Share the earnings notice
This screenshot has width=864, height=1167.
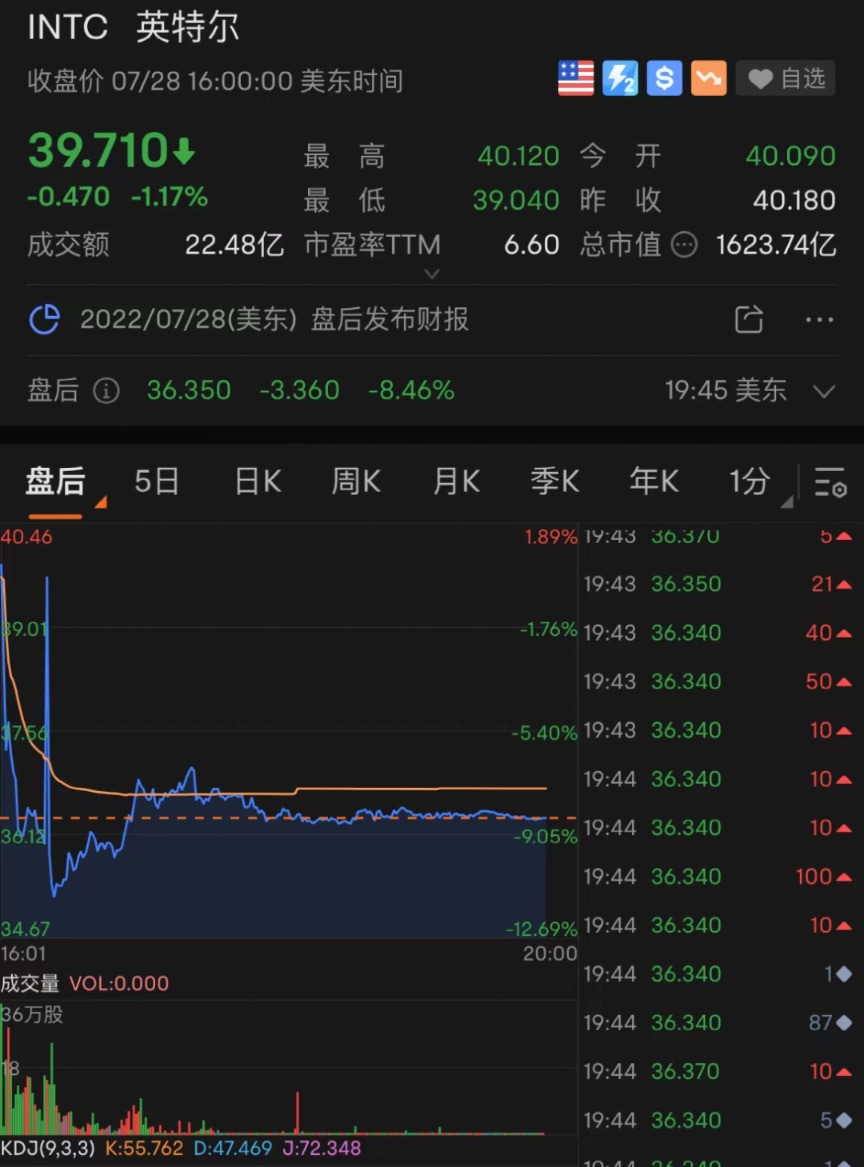point(749,319)
